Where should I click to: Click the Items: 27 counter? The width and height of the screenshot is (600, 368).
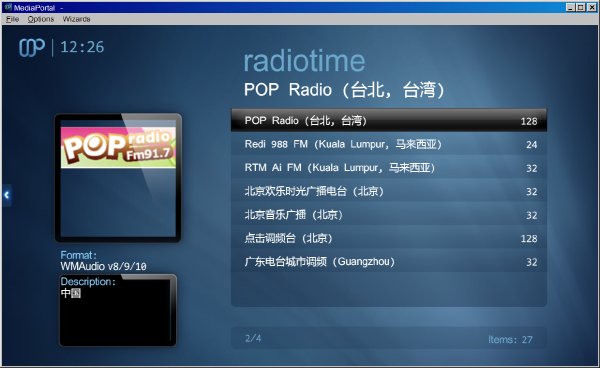[510, 339]
